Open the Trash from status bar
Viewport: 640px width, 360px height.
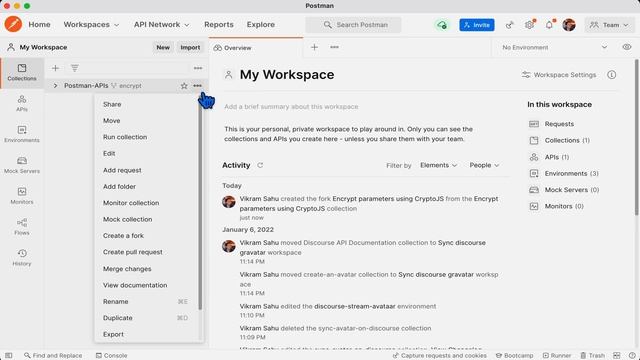[593, 356]
